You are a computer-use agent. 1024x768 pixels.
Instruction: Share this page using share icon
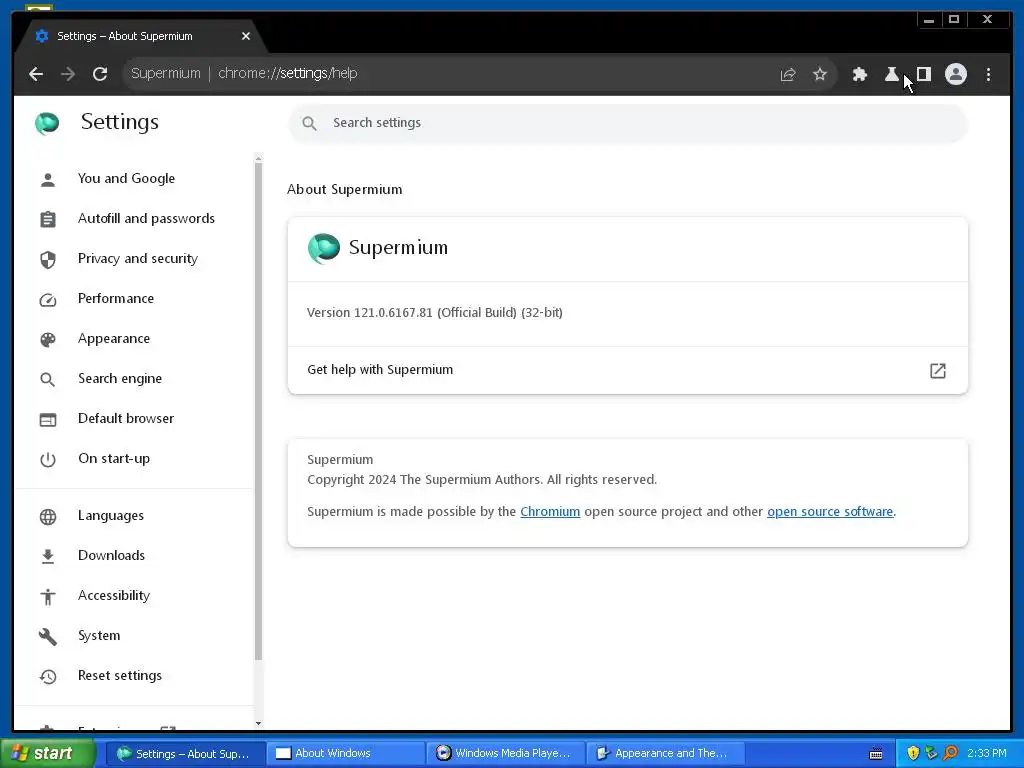[x=788, y=74]
